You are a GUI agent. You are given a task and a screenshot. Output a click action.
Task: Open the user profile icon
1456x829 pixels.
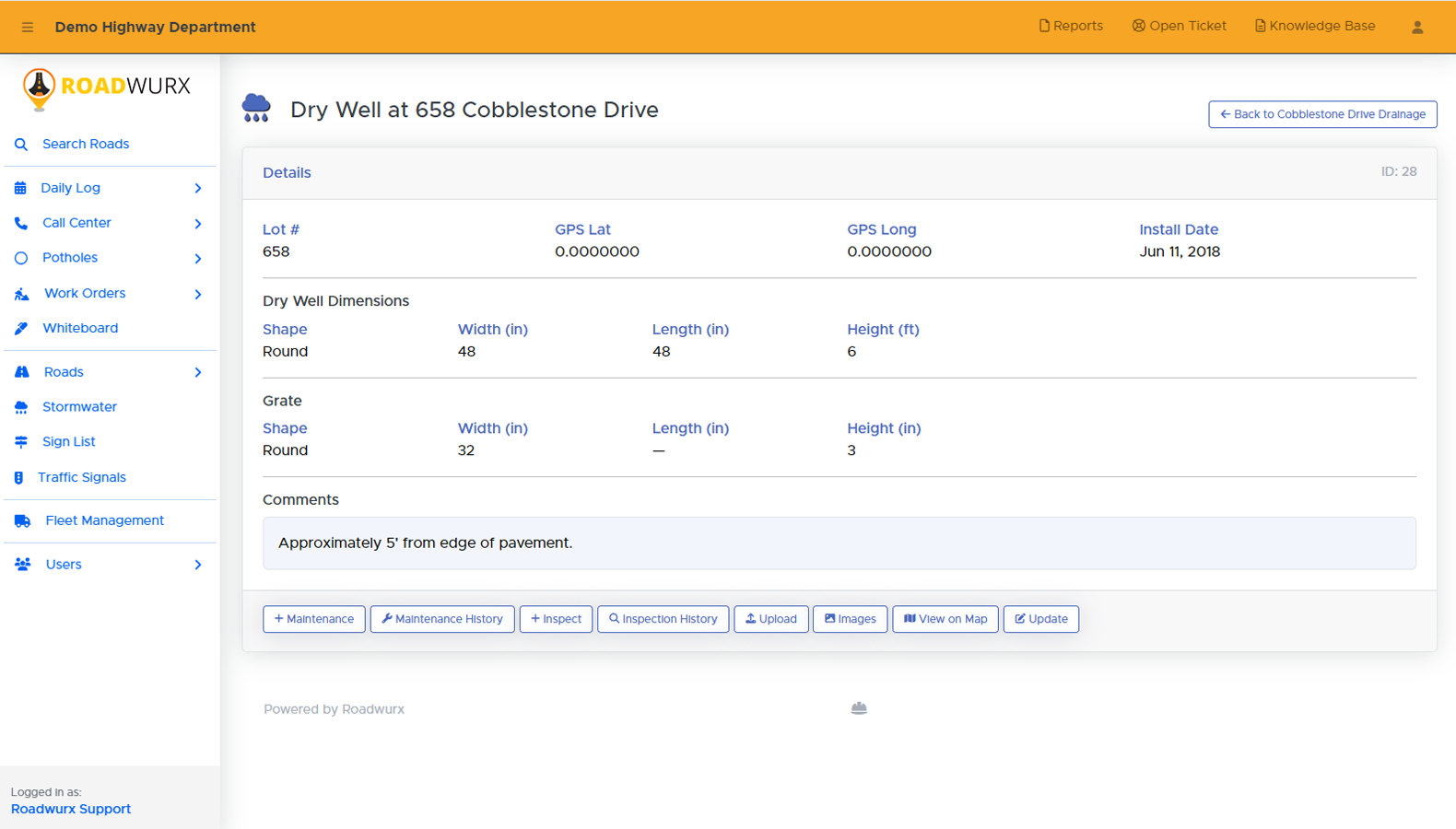[x=1417, y=28]
